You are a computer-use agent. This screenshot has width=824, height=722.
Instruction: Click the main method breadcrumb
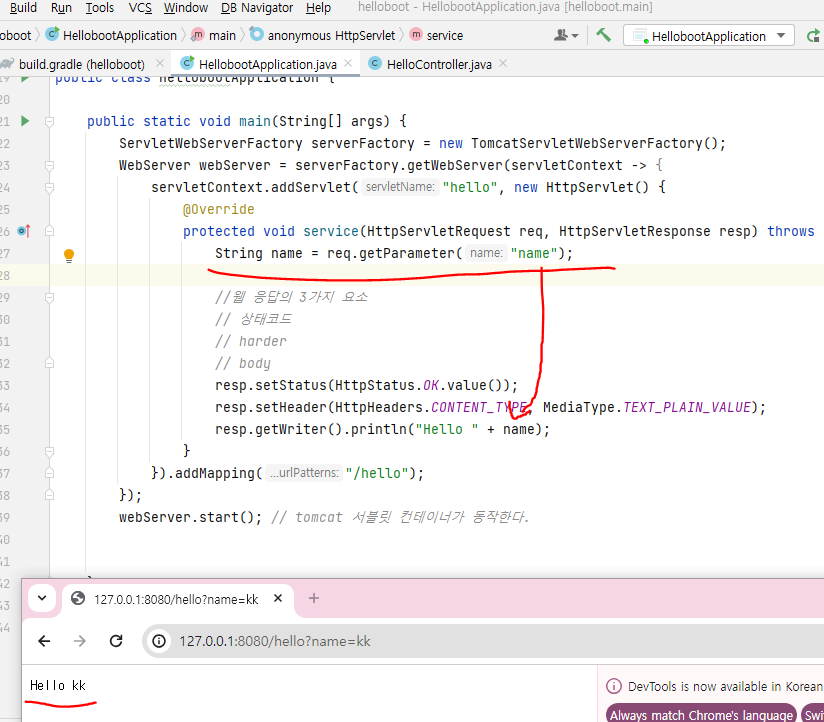pos(213,35)
